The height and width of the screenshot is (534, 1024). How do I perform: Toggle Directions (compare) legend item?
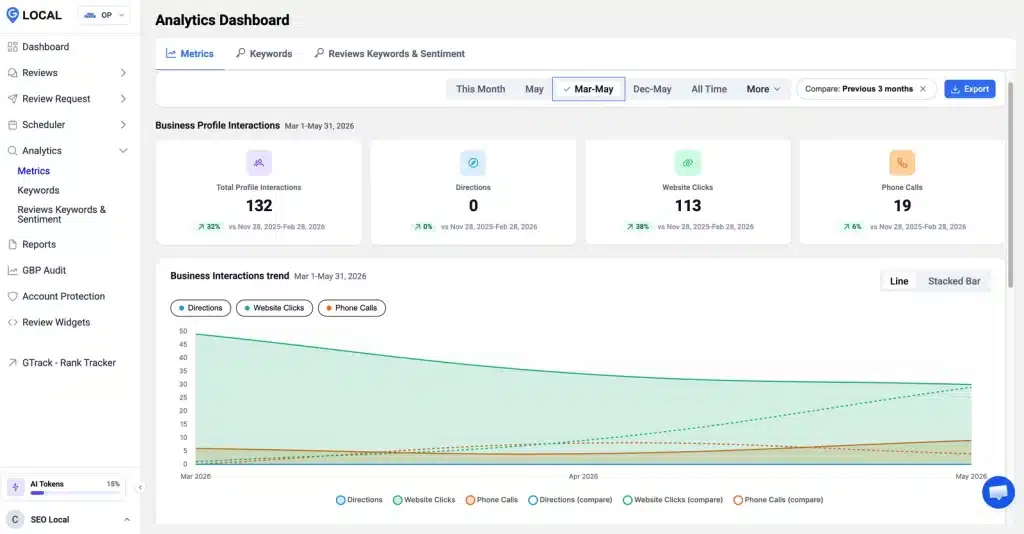tap(570, 500)
